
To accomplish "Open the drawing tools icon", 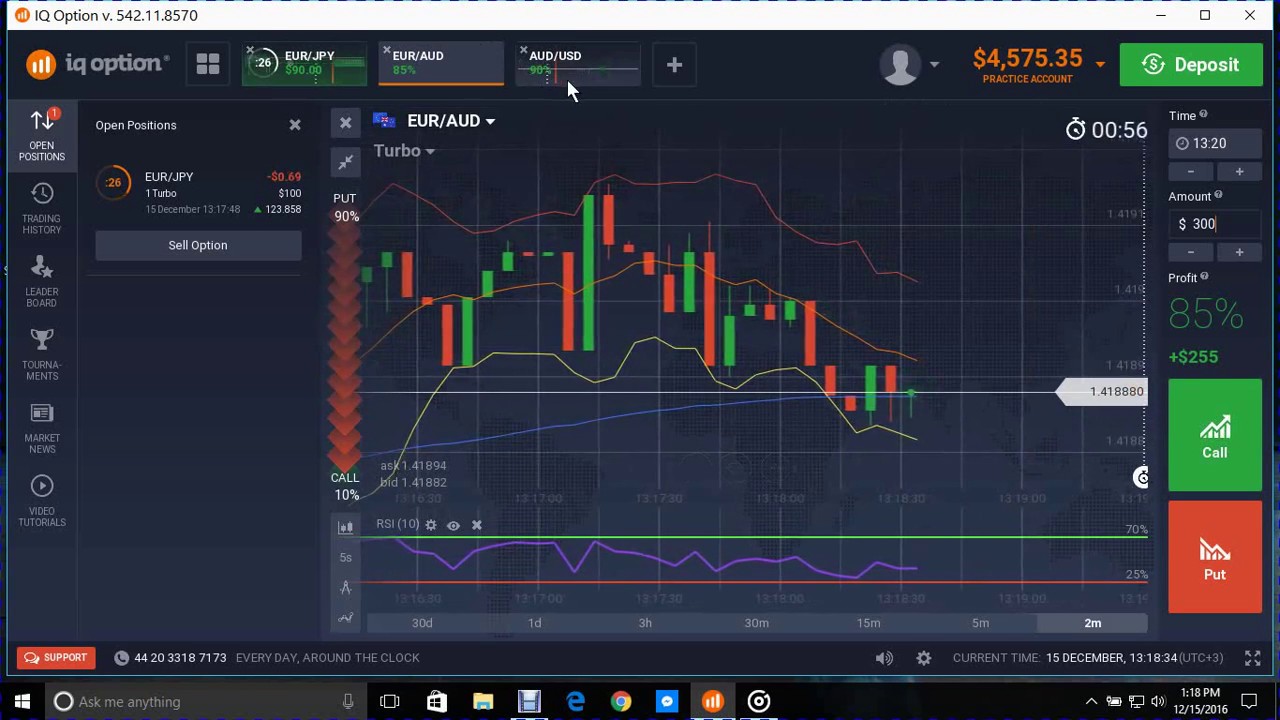I will pos(345,587).
